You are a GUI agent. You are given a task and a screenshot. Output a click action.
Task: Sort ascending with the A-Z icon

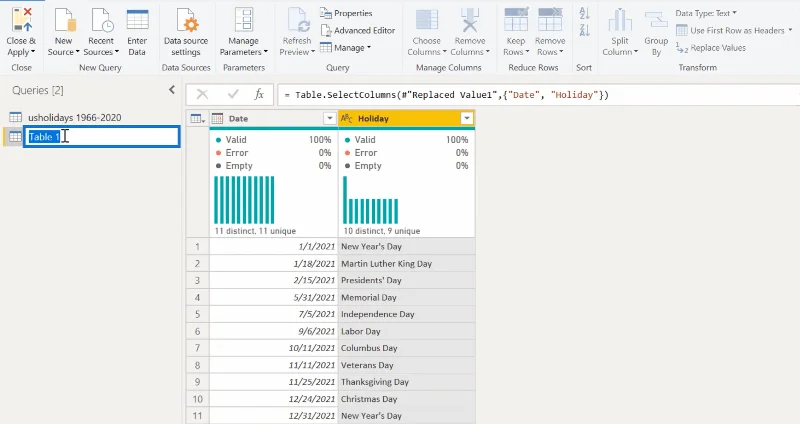585,13
